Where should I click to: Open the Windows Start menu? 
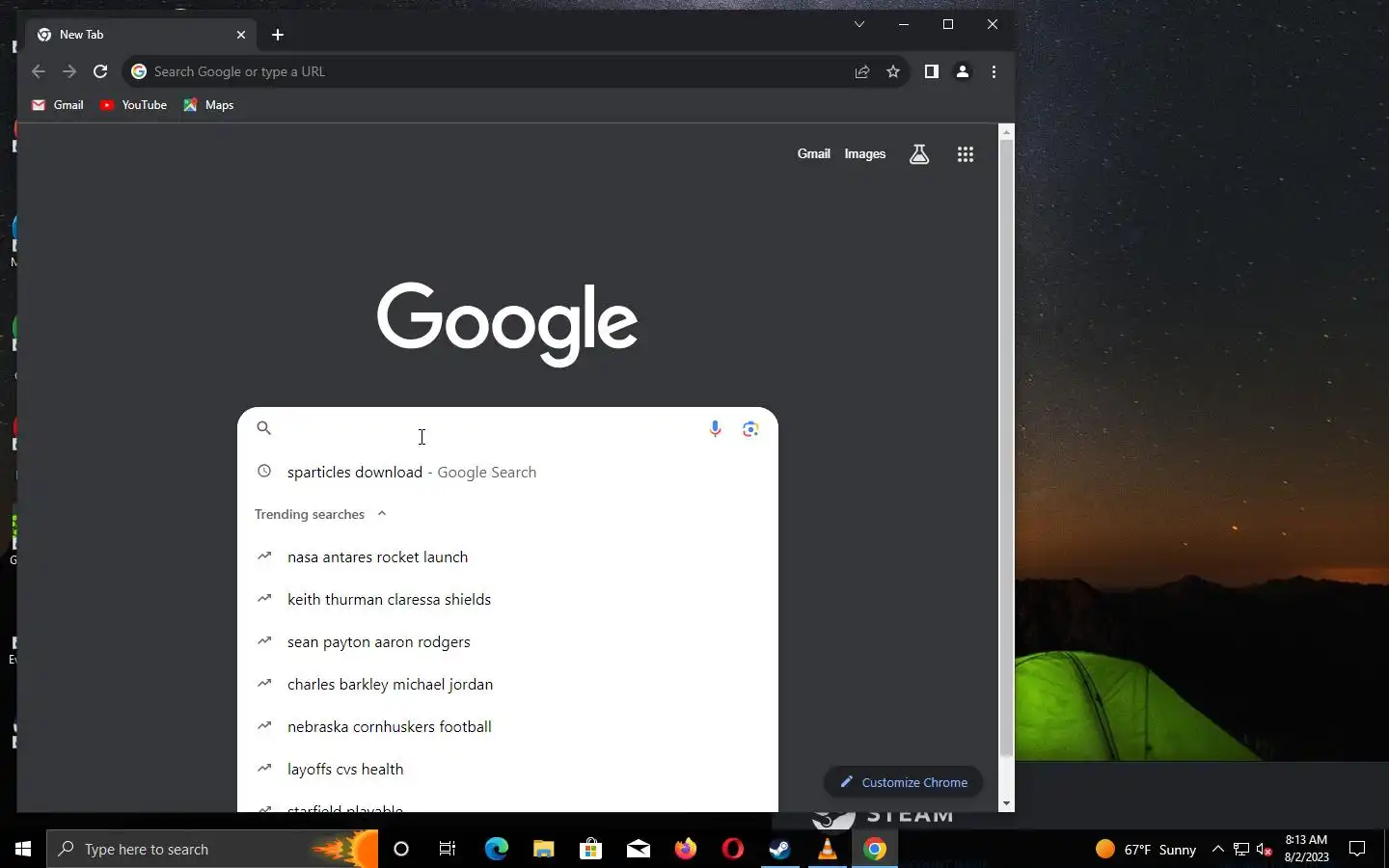pos(23,849)
